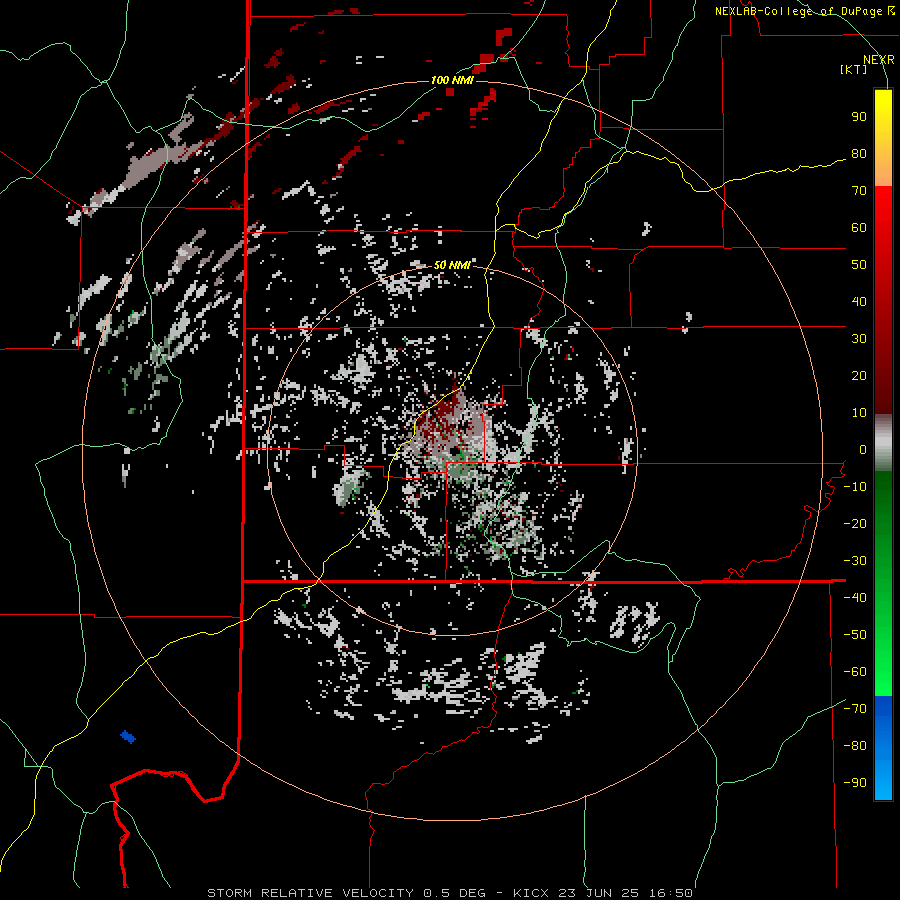Click the 80 value on the velocity scale
The image size is (900, 900).
[859, 153]
